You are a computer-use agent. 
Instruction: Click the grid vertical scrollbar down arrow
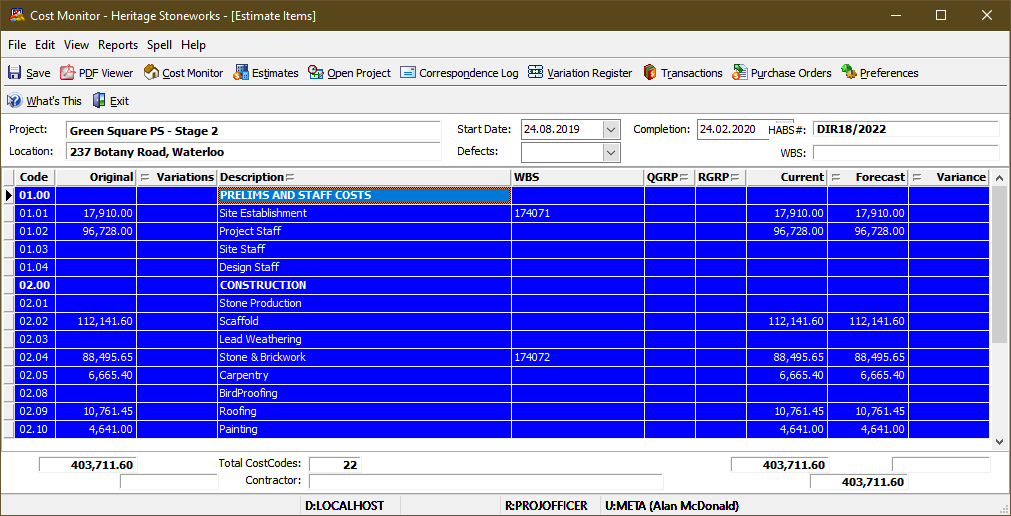coord(1000,442)
